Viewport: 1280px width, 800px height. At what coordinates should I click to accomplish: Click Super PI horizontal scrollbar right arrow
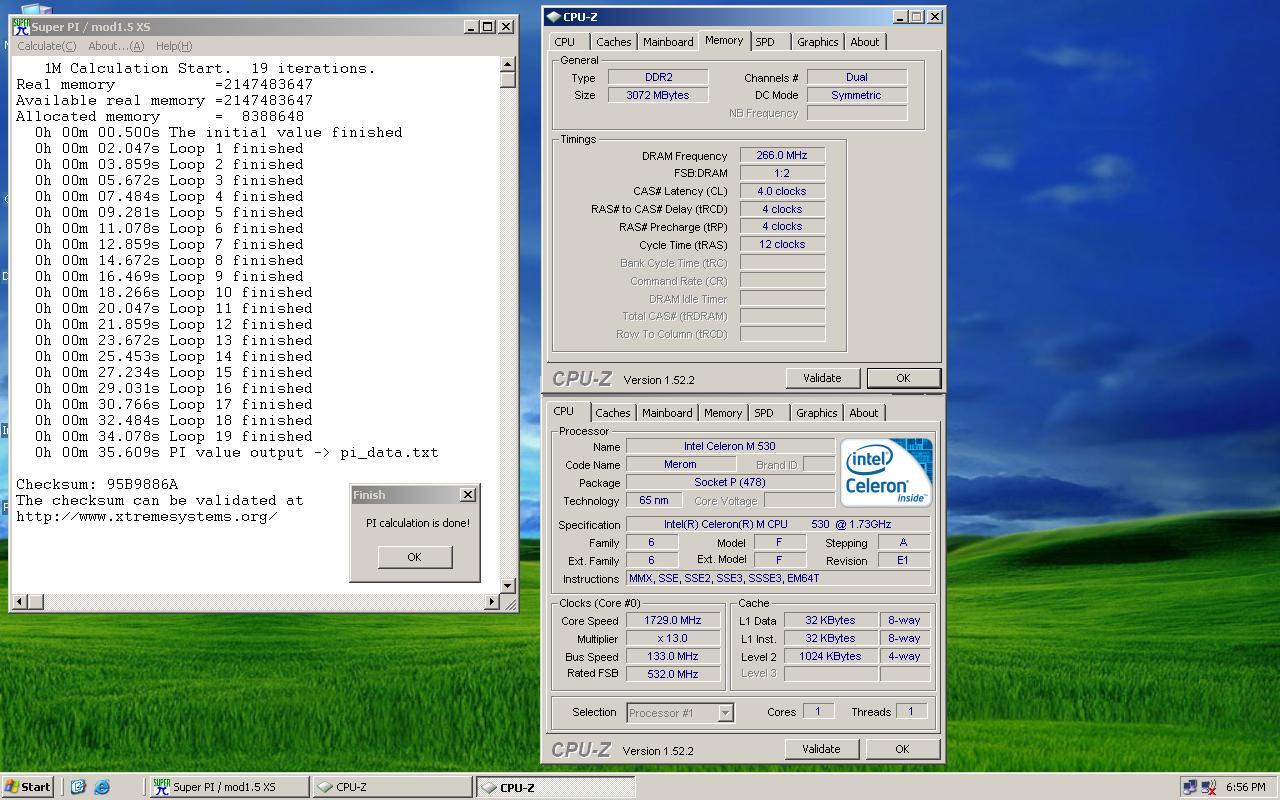click(x=491, y=601)
